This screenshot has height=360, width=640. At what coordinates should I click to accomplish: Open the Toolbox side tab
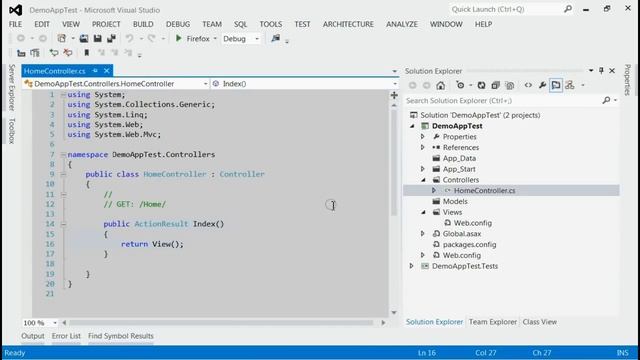click(x=12, y=131)
